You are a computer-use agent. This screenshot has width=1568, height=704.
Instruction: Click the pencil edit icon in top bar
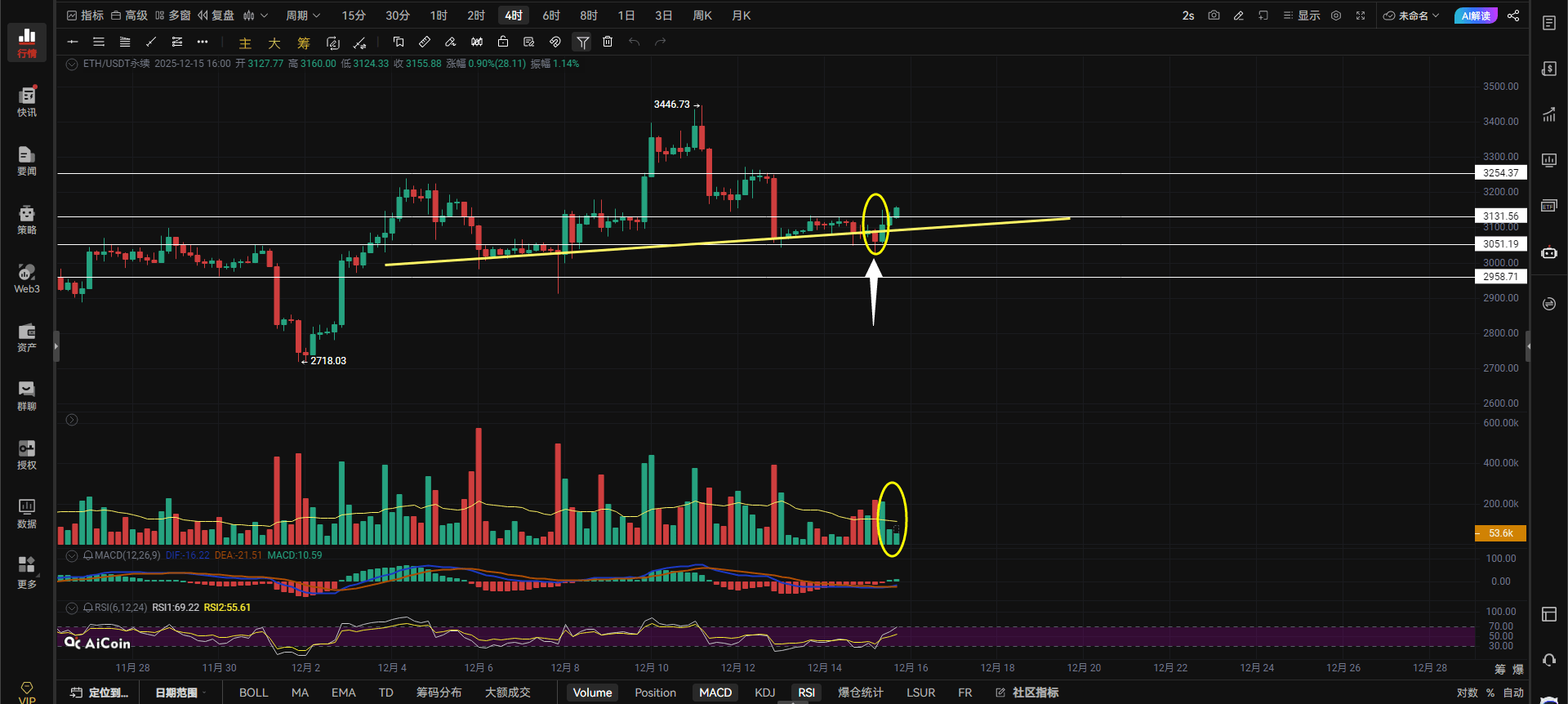point(1239,16)
